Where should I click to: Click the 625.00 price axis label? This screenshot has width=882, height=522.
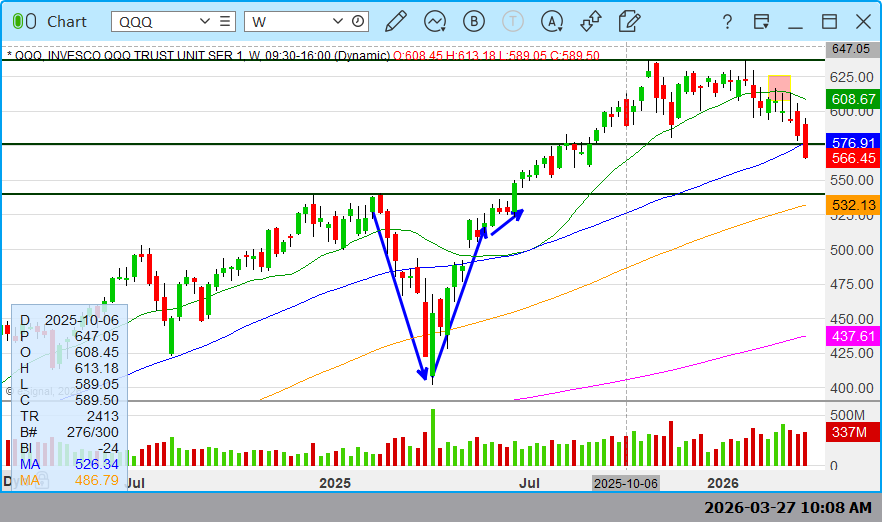(x=852, y=76)
